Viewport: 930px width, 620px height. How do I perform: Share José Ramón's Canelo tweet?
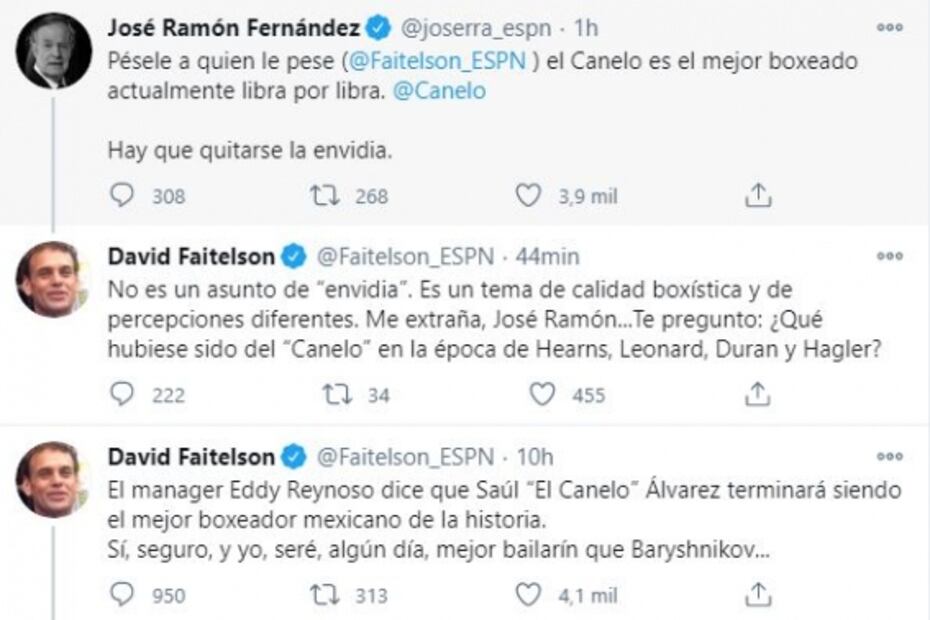click(756, 195)
